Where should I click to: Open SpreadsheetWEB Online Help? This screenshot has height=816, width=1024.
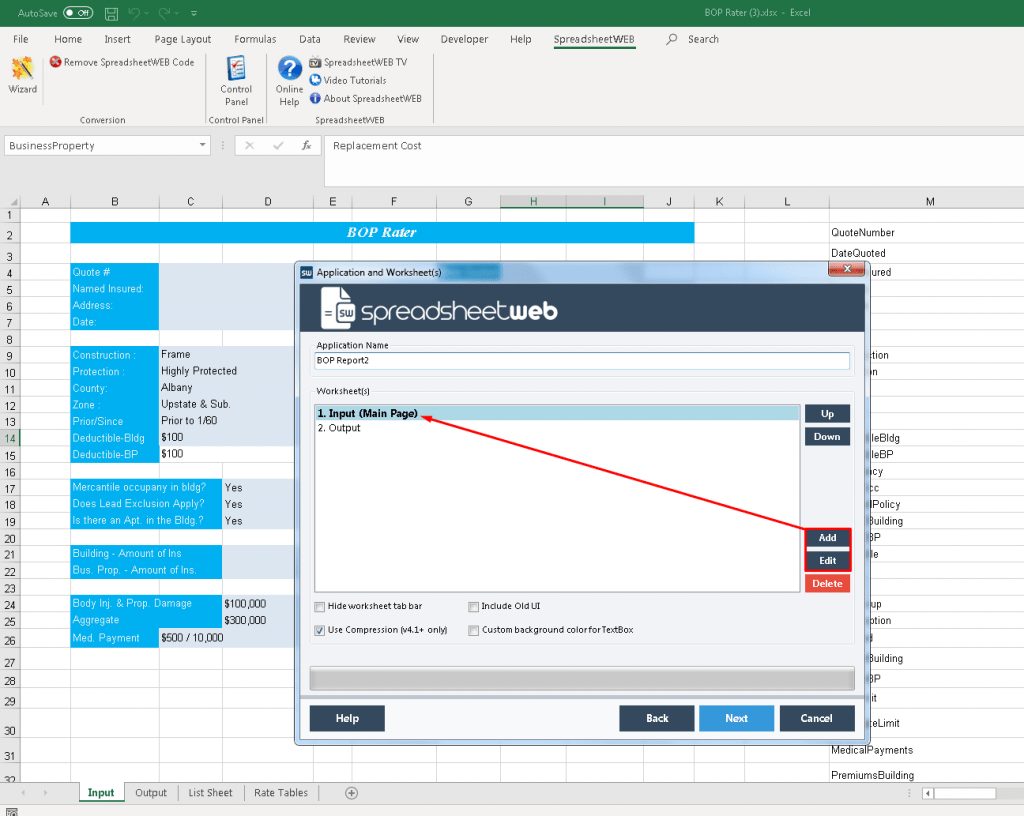click(289, 79)
